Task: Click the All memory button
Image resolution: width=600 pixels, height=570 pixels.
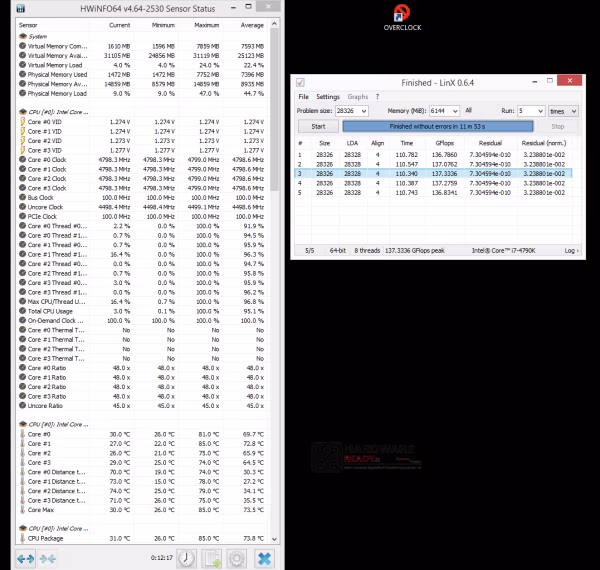Action: 468,111
